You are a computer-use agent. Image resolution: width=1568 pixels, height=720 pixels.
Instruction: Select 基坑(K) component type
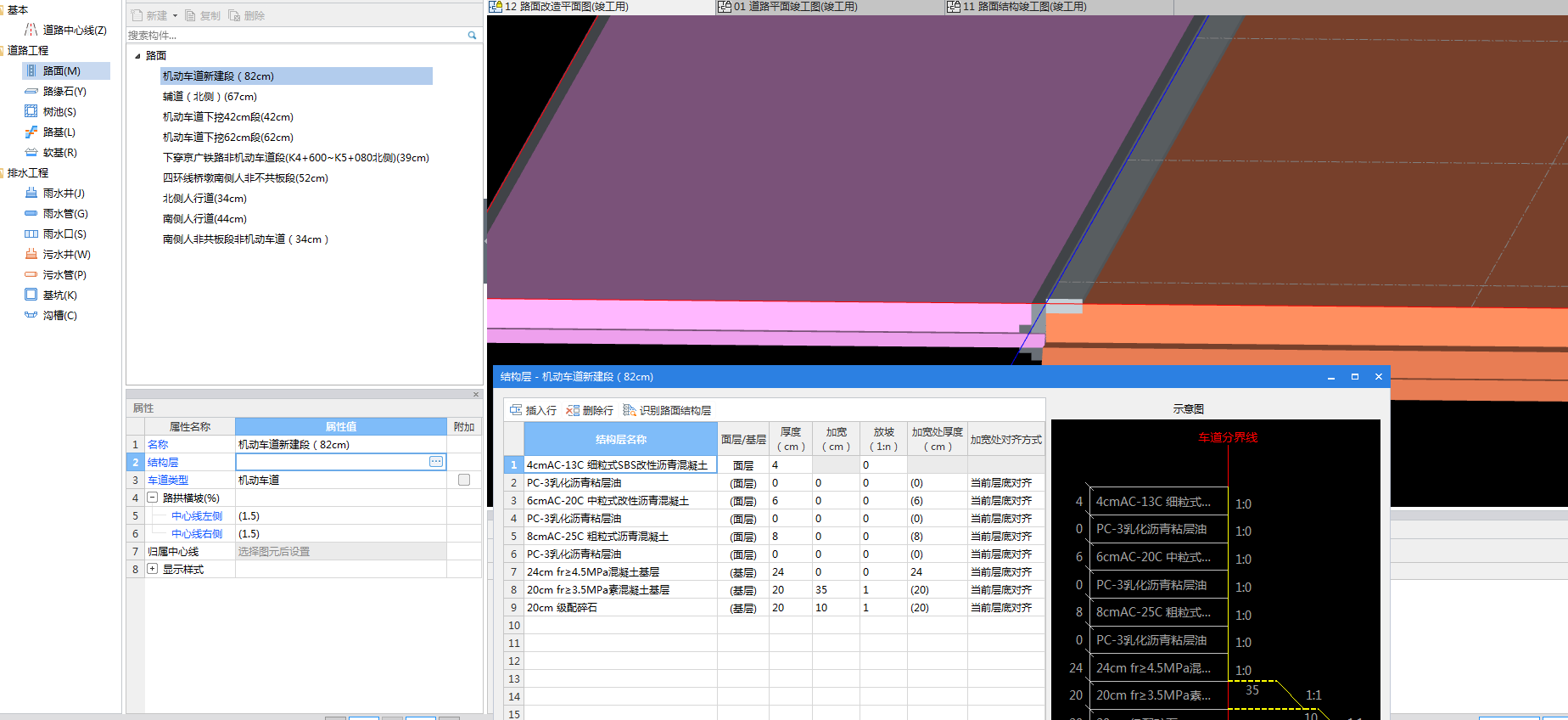51,295
